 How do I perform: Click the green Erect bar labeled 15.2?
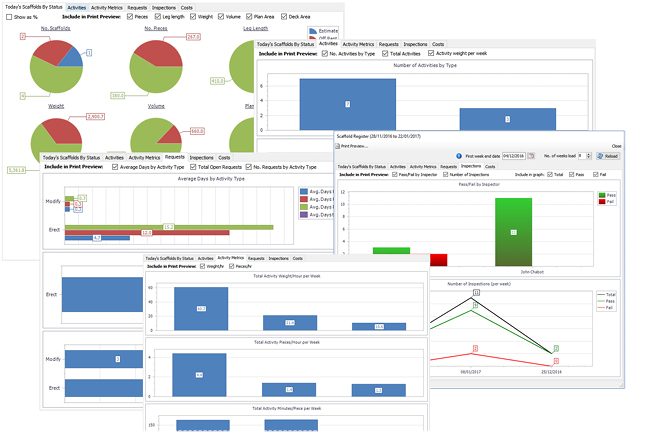(x=169, y=227)
